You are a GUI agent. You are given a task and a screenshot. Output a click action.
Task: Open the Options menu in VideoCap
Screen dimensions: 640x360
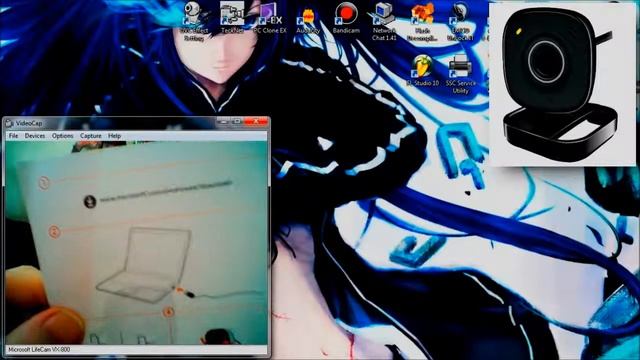pyautogui.click(x=62, y=136)
